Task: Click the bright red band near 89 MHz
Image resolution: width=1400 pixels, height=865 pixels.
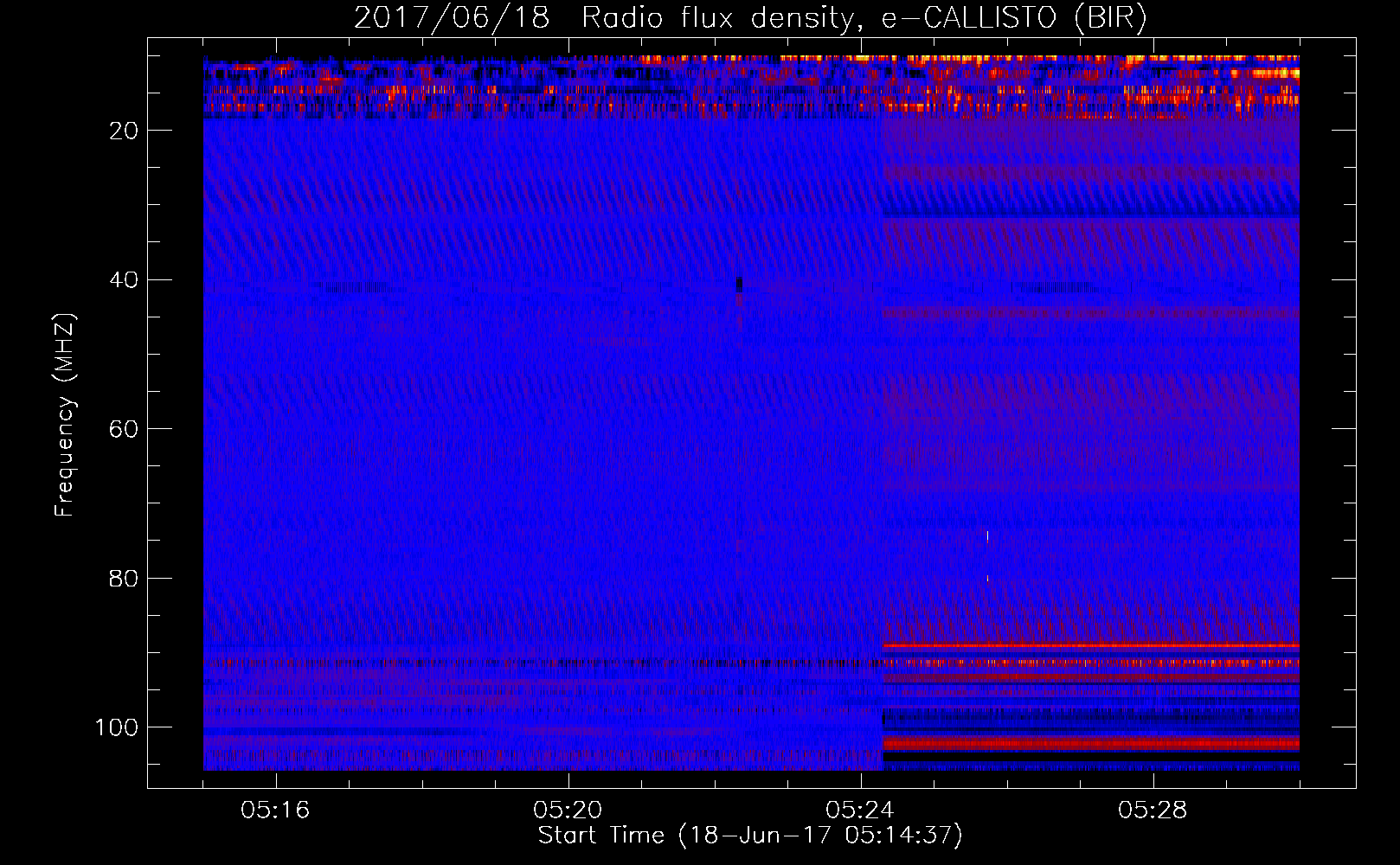Action: click(1091, 646)
